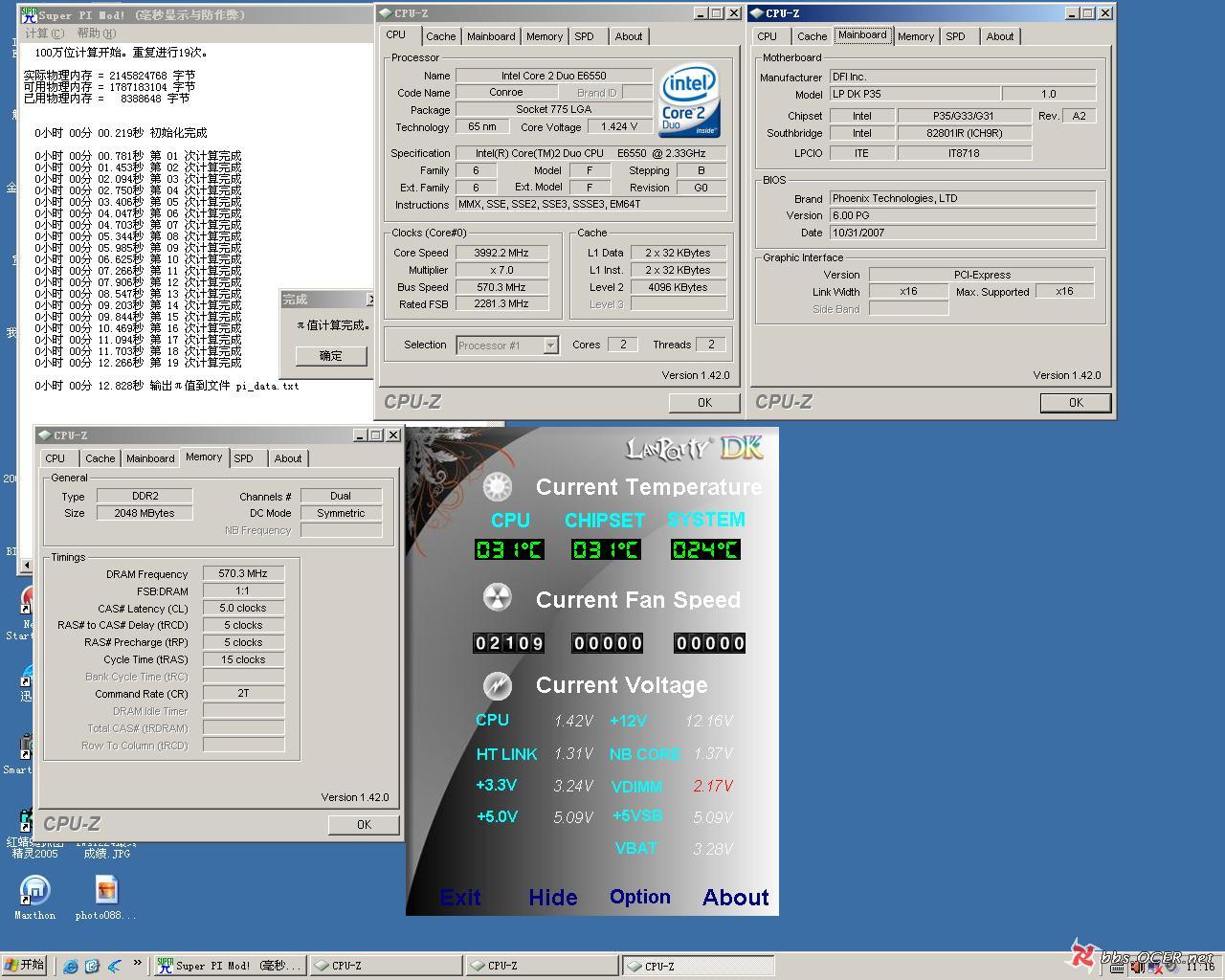
Task: Click the Super PI window title icon
Action: pyautogui.click(x=30, y=14)
